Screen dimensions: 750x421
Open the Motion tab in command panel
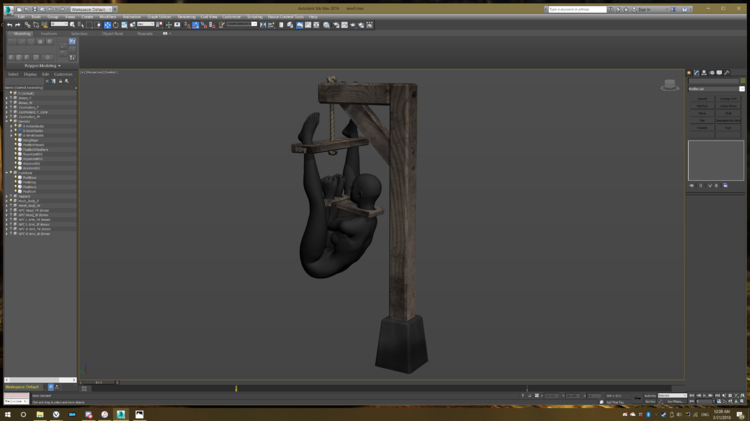point(712,73)
